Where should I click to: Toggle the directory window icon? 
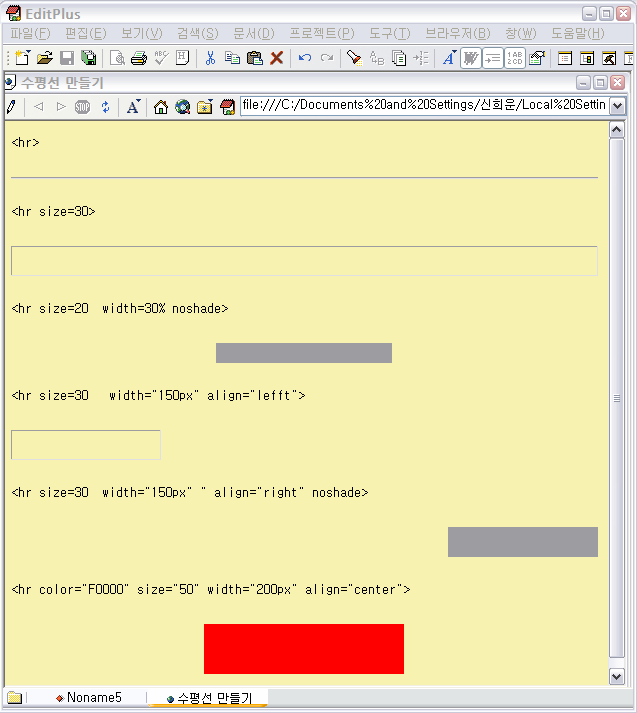click(x=565, y=58)
